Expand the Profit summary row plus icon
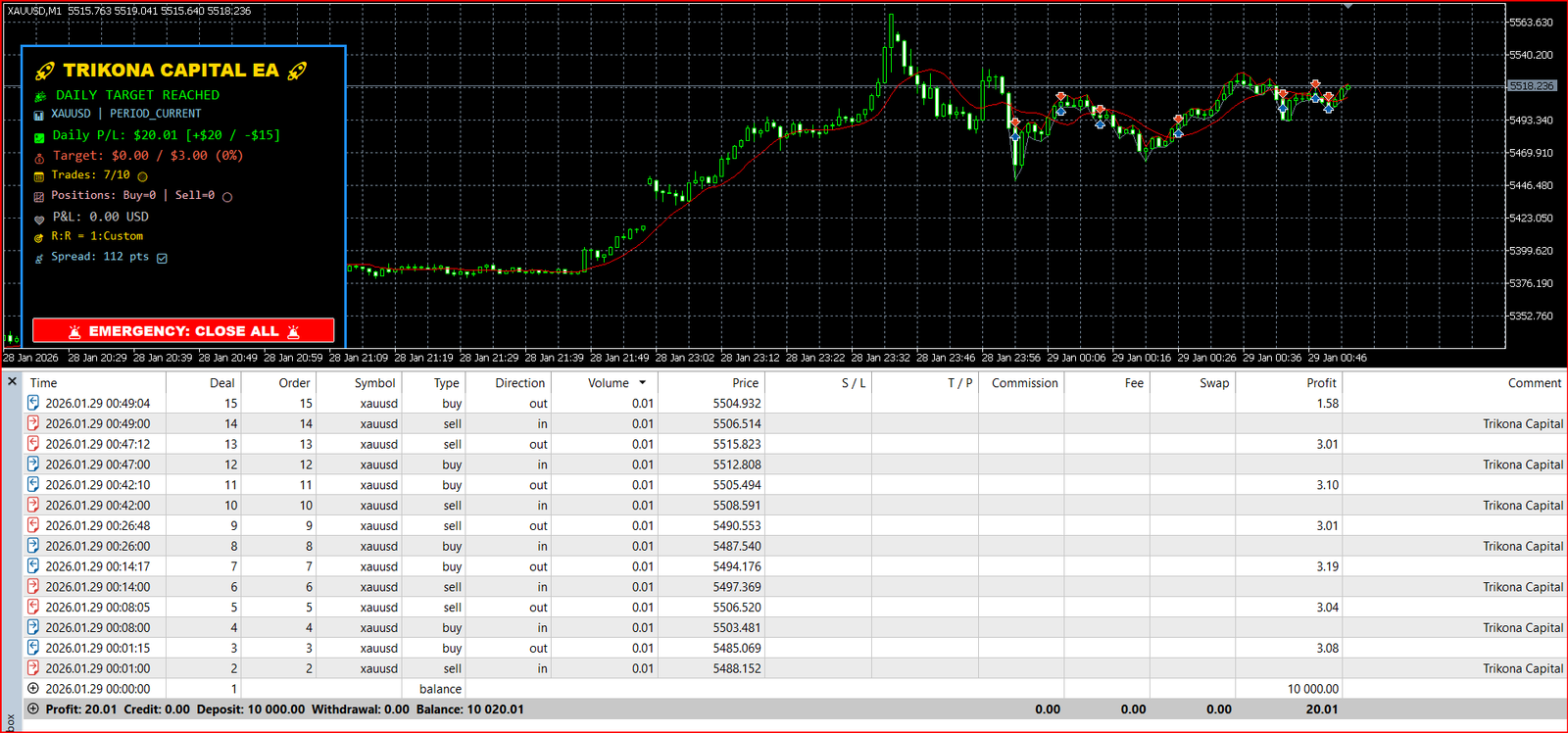 pyautogui.click(x=33, y=709)
